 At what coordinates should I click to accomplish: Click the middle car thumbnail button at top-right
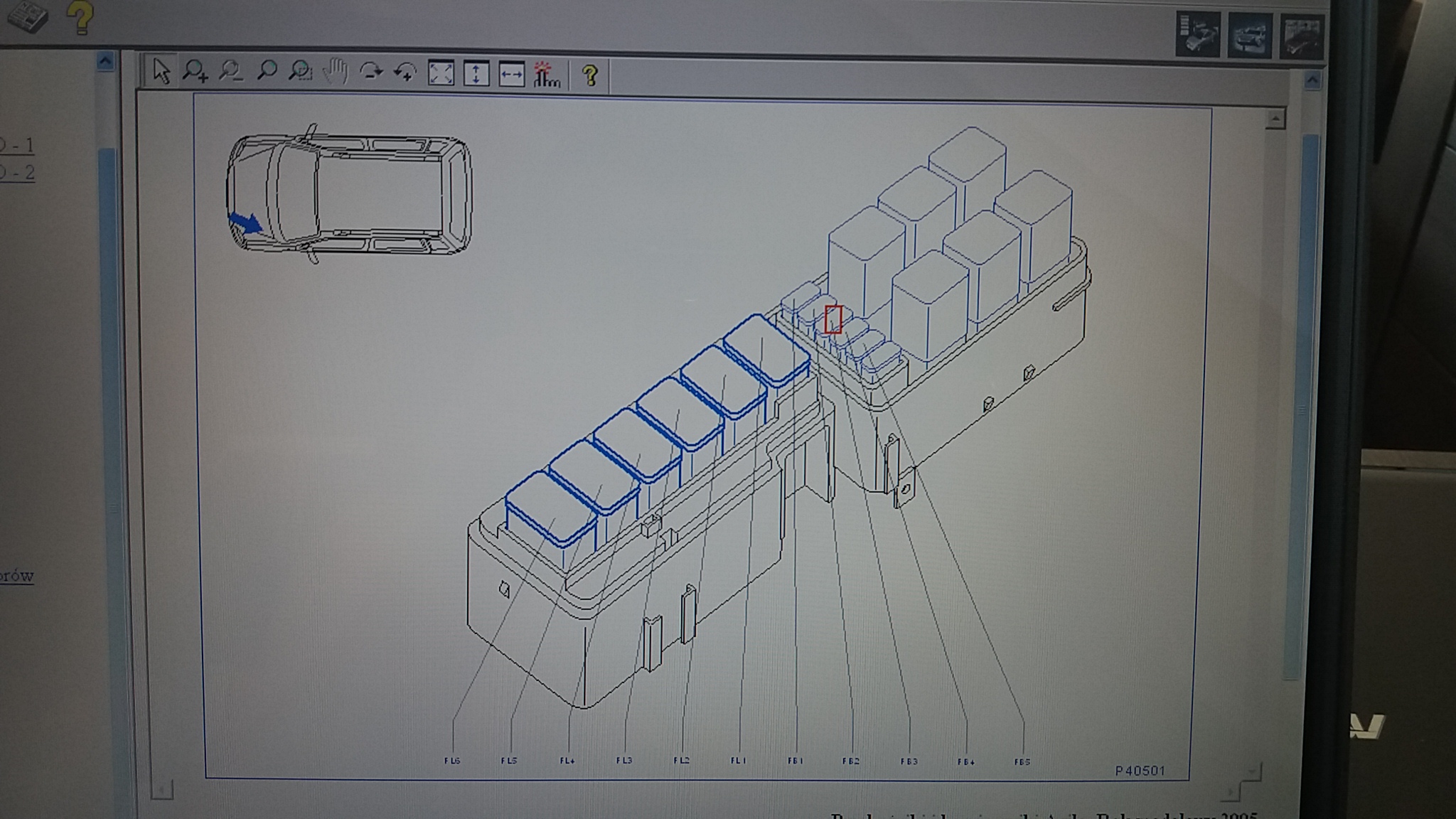pyautogui.click(x=1249, y=36)
